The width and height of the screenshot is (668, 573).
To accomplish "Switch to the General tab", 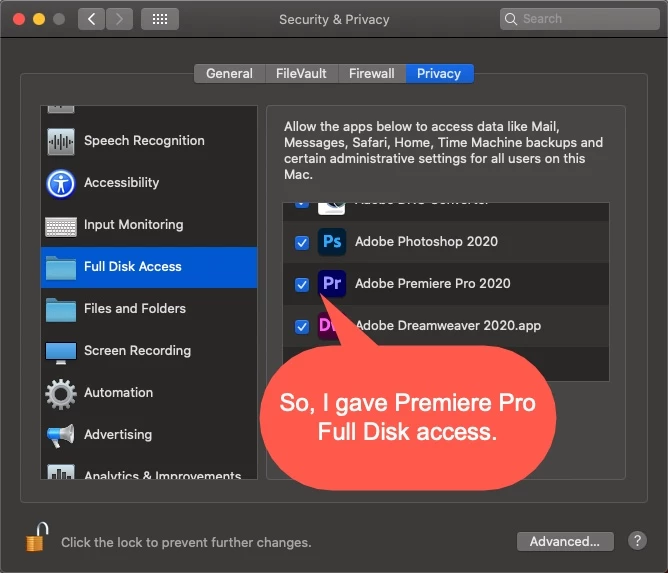I will [x=230, y=74].
